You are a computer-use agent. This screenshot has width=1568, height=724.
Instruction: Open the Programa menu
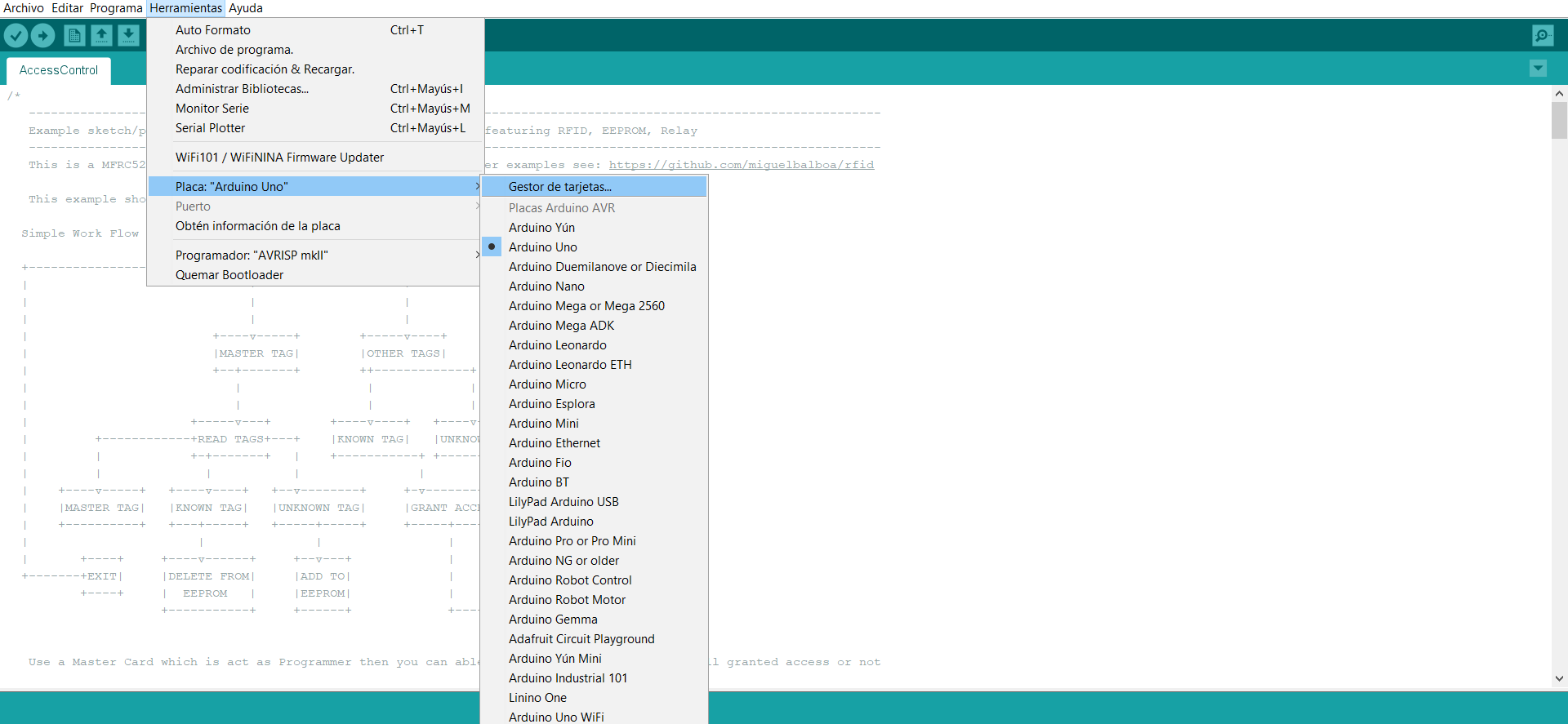(116, 8)
